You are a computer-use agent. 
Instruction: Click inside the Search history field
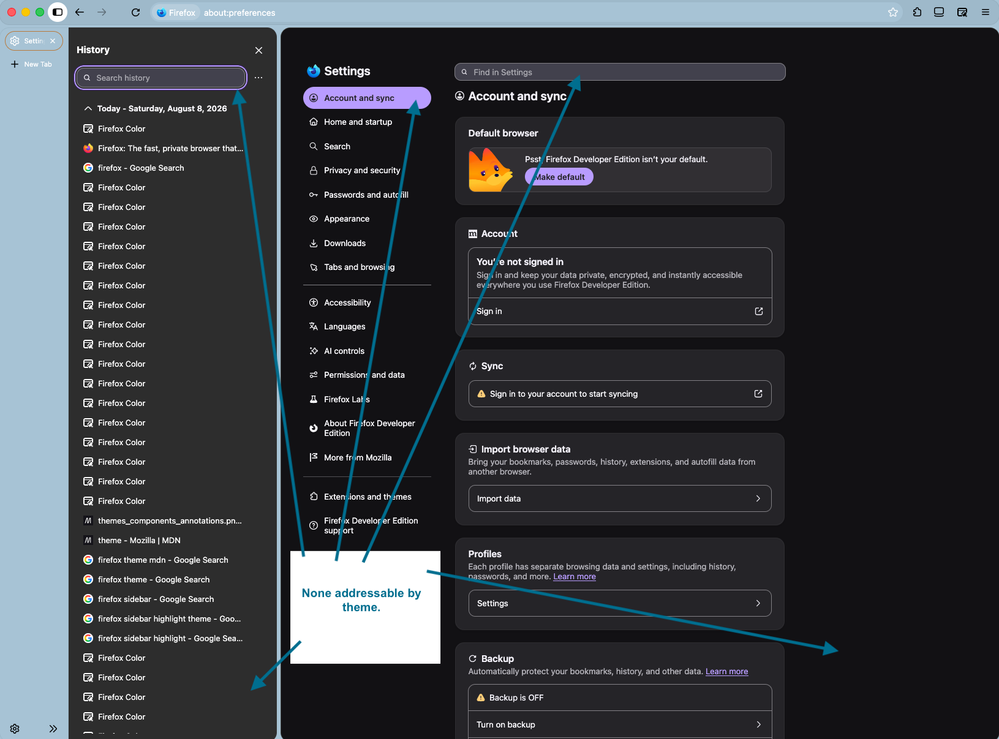point(161,78)
